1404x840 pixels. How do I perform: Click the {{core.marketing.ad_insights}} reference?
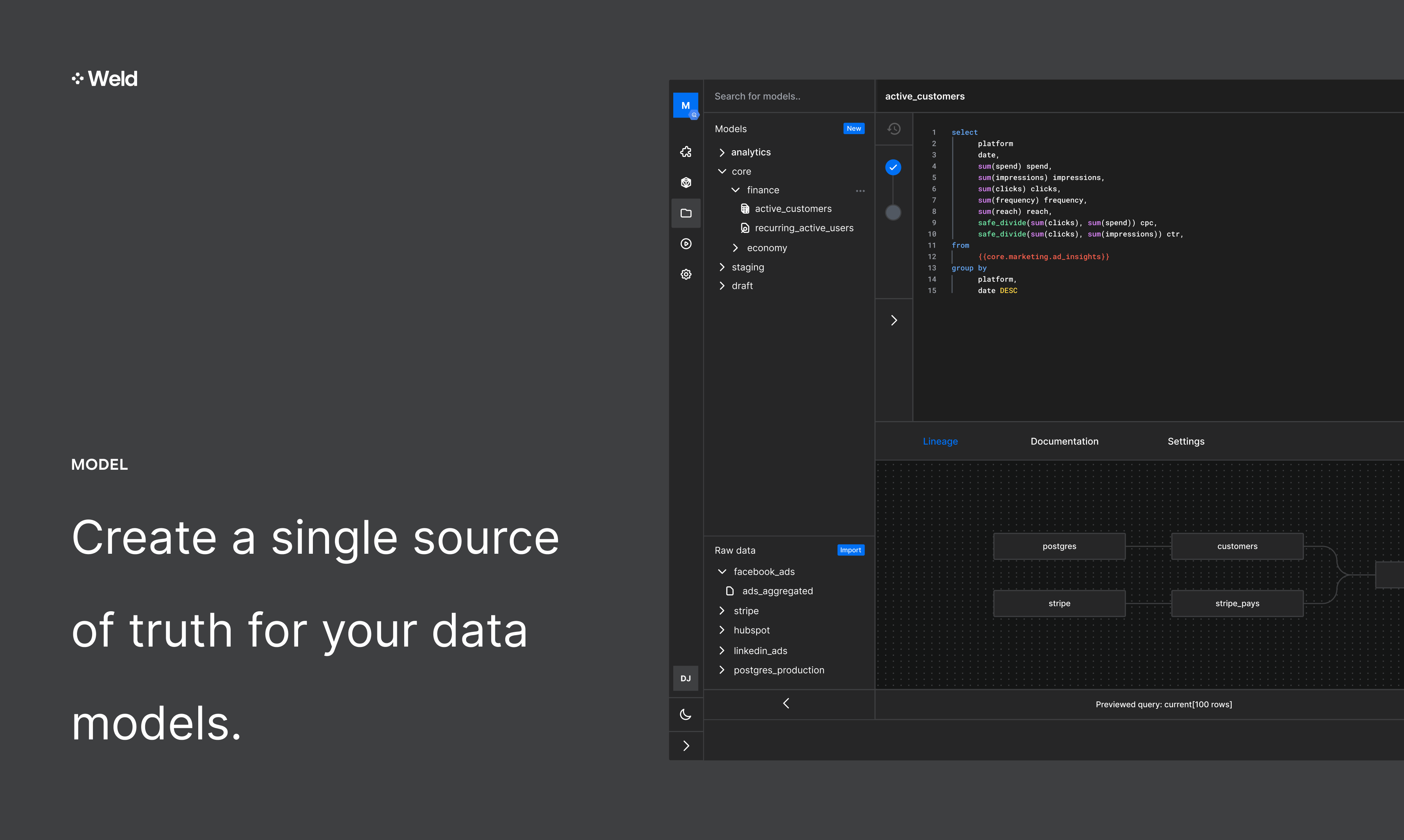point(1043,257)
